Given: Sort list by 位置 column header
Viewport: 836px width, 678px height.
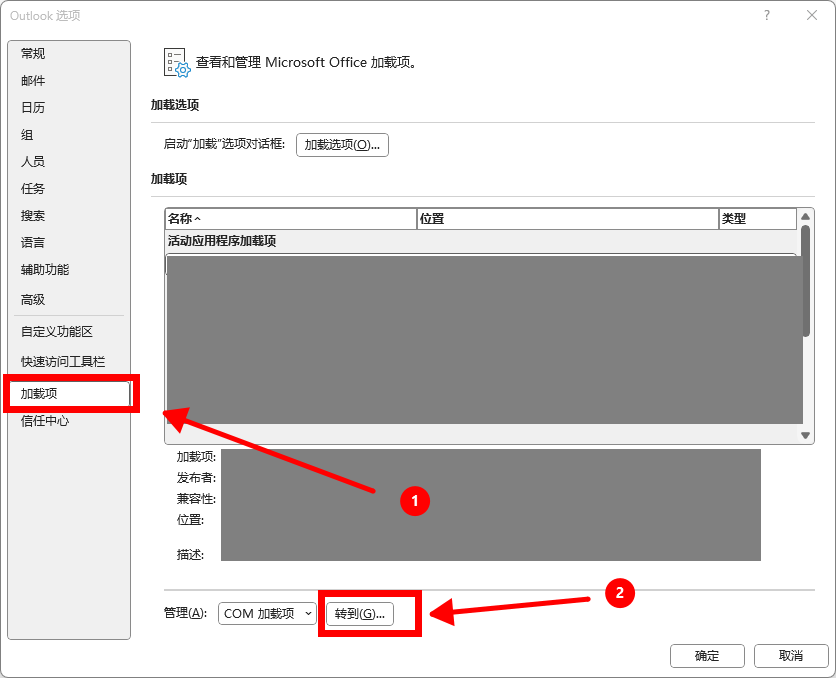Looking at the screenshot, I should click(567, 219).
